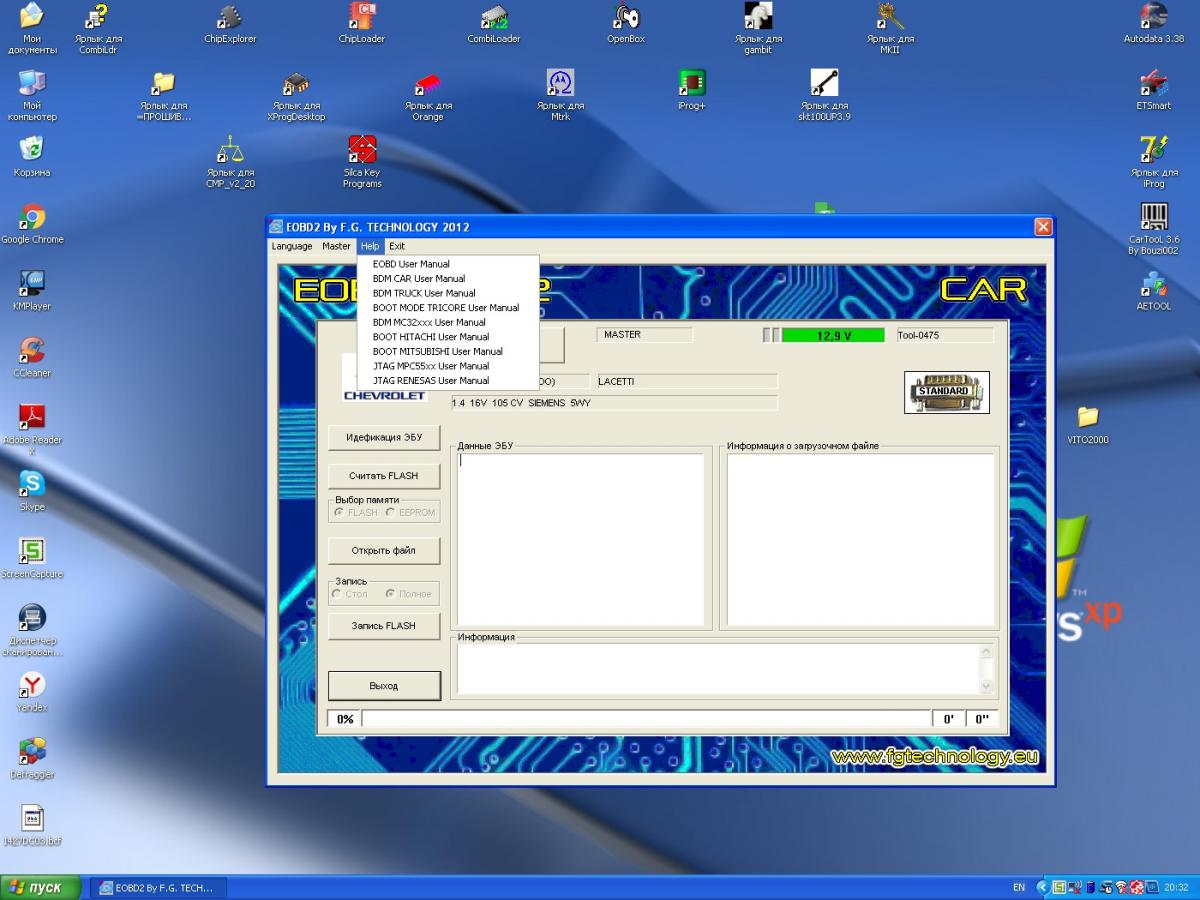Open Корзина recycle bin
Image resolution: width=1200 pixels, height=900 pixels.
(32, 157)
